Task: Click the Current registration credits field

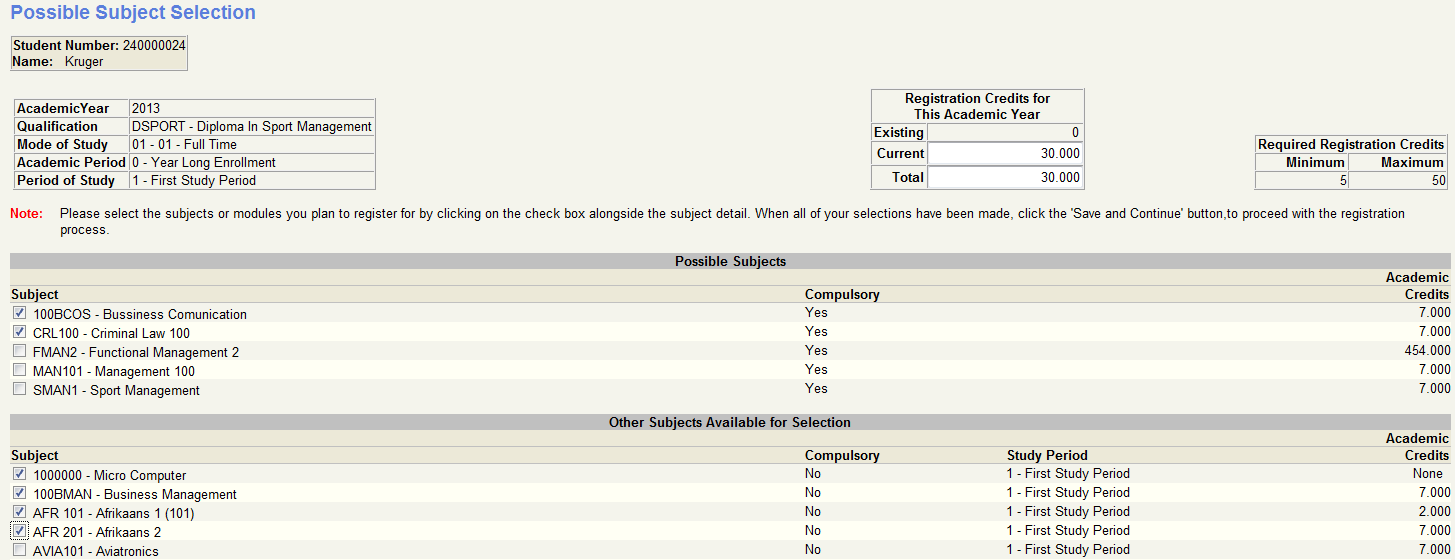Action: tap(1005, 154)
